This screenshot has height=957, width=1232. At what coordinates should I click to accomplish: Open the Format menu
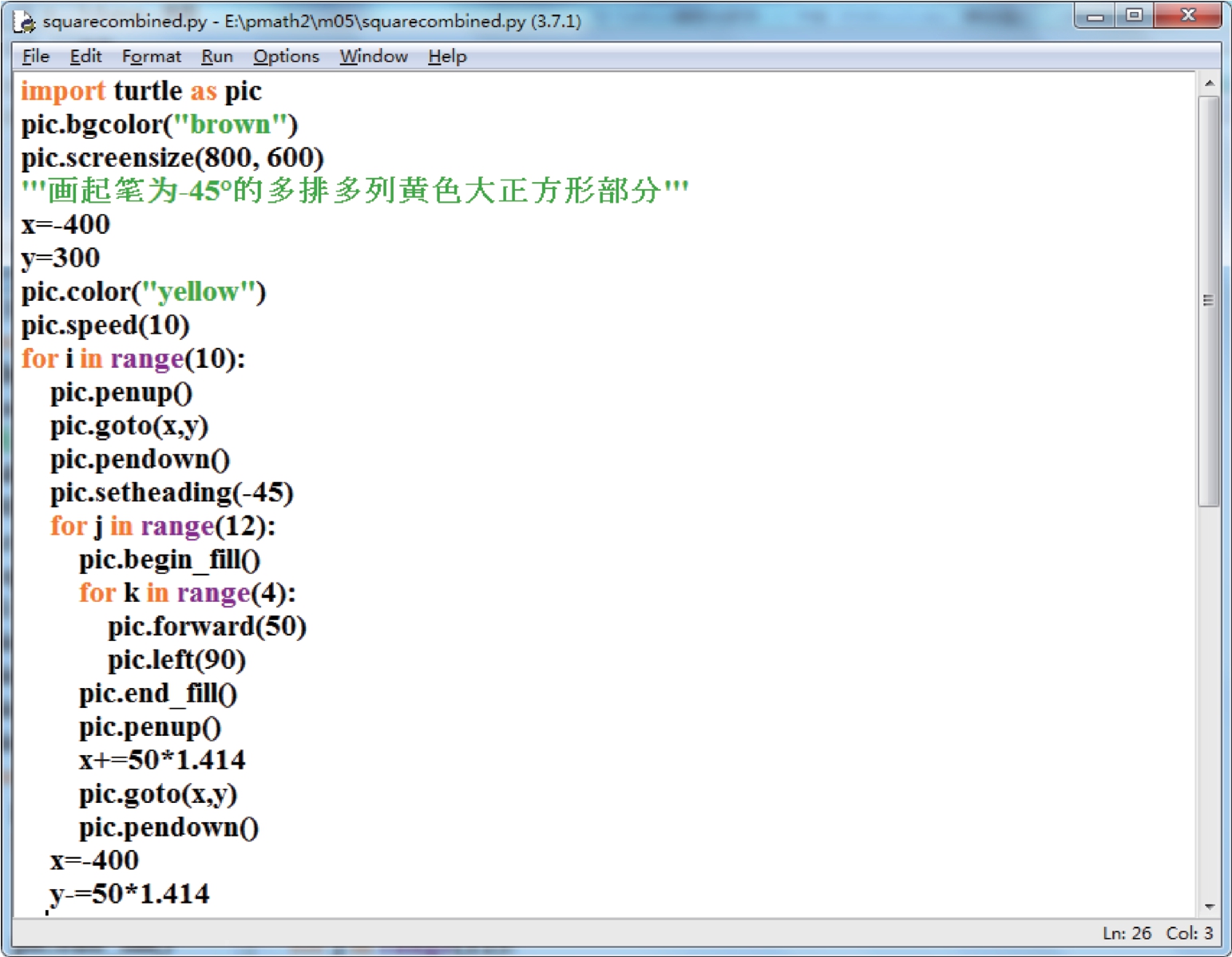coord(152,57)
